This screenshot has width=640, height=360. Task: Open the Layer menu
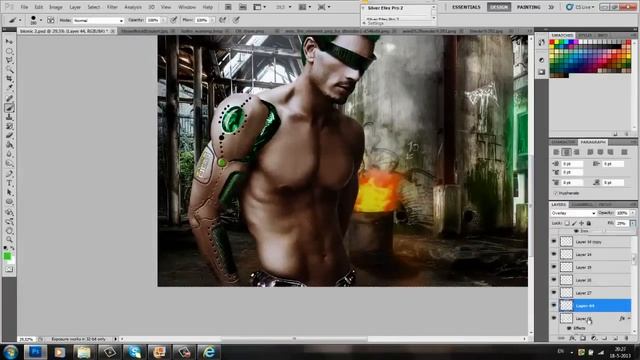click(75, 7)
